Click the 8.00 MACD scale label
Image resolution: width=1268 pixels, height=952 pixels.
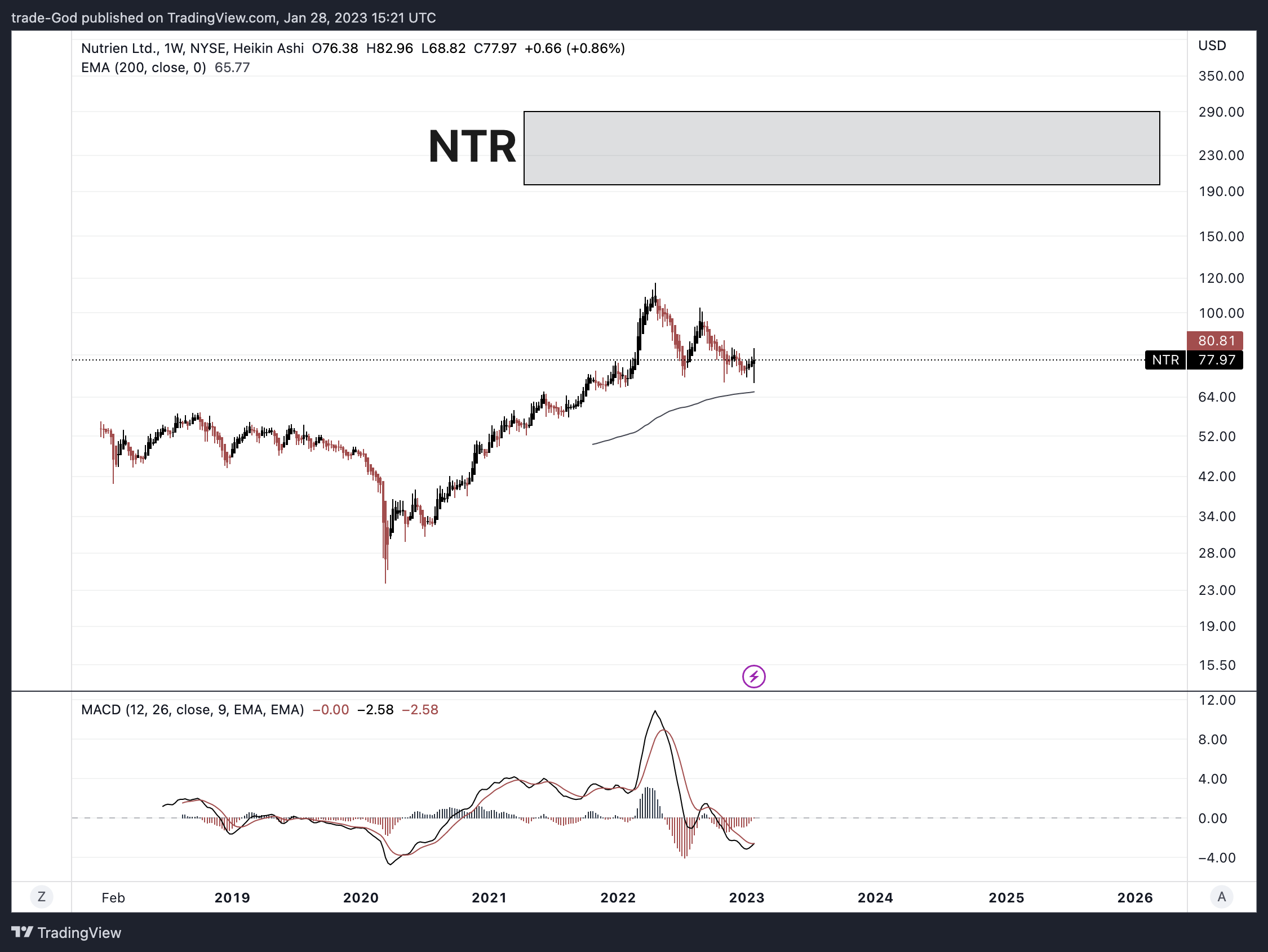(1212, 740)
